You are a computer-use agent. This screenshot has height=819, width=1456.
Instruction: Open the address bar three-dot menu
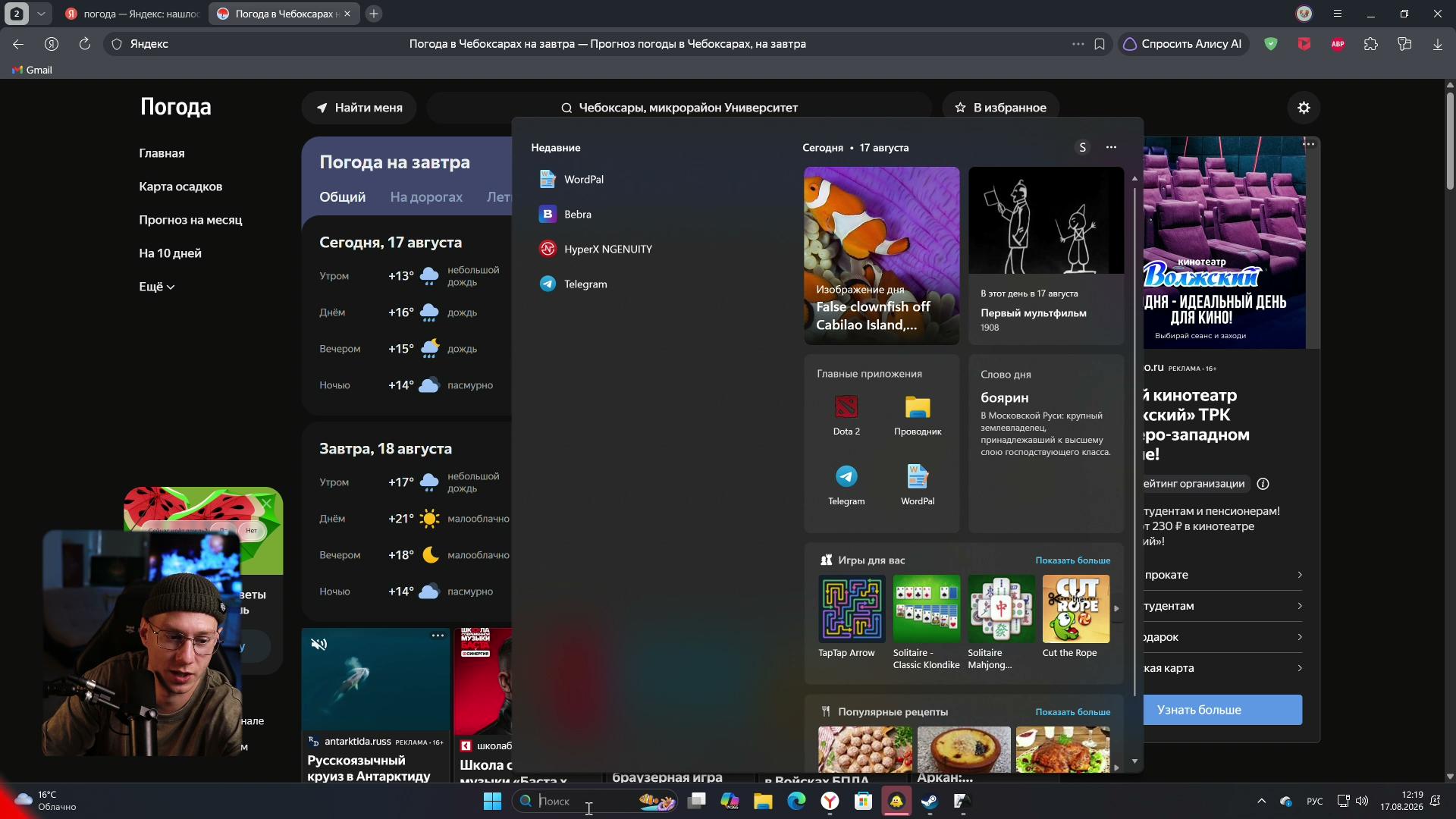1078,44
